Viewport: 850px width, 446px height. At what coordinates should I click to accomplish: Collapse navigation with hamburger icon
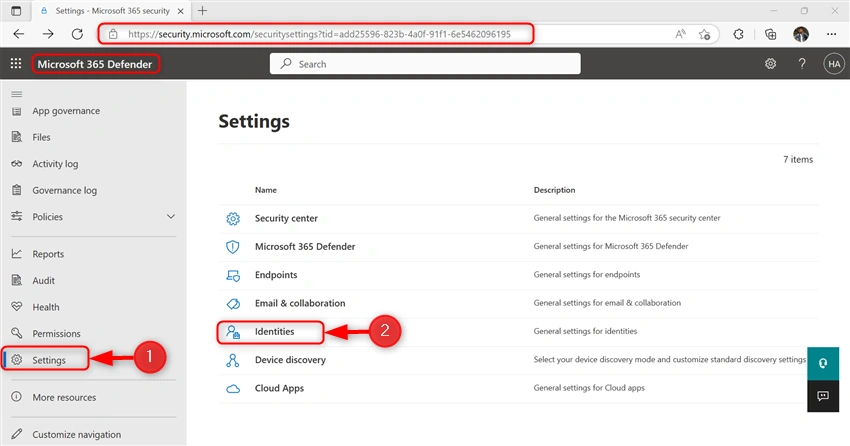[17, 94]
